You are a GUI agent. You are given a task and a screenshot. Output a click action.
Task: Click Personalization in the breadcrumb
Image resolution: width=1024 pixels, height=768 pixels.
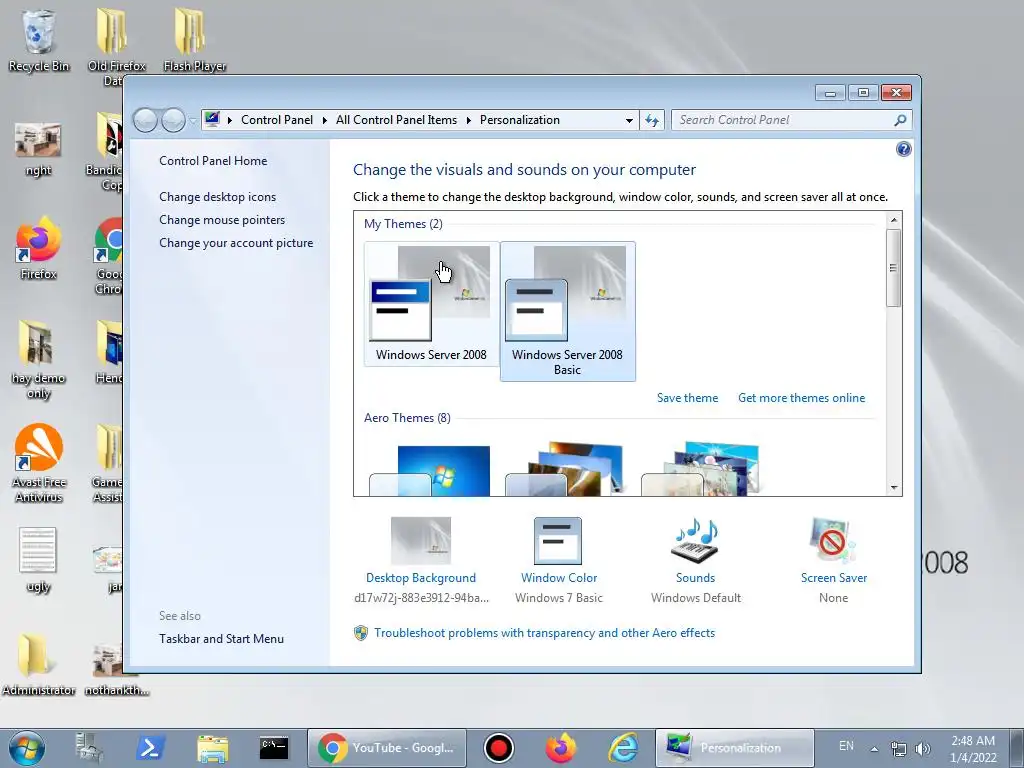[520, 120]
